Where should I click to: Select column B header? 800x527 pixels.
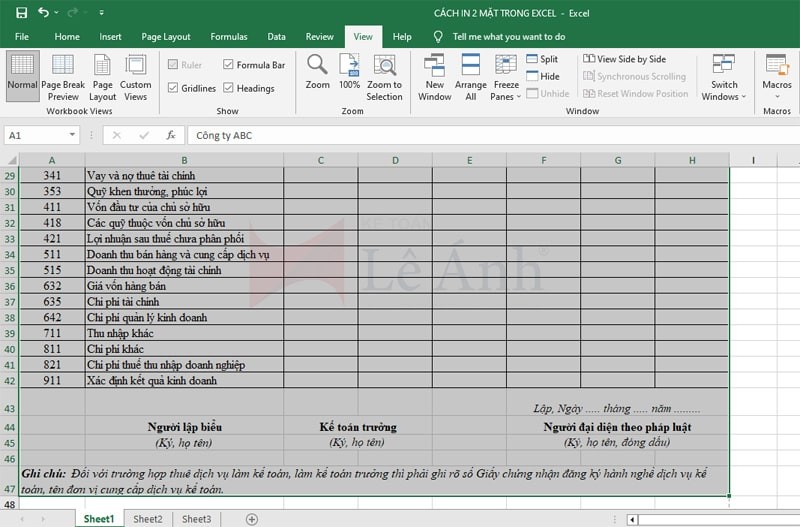click(x=184, y=160)
